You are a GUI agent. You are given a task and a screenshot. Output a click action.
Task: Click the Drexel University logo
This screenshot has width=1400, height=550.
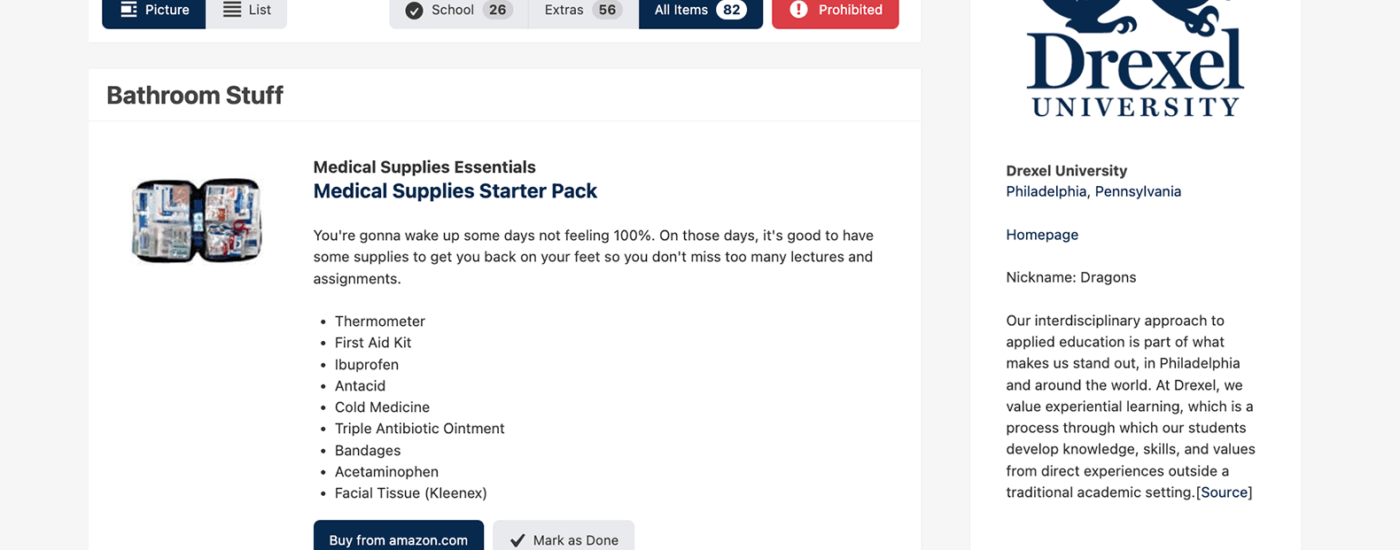[x=1135, y=58]
